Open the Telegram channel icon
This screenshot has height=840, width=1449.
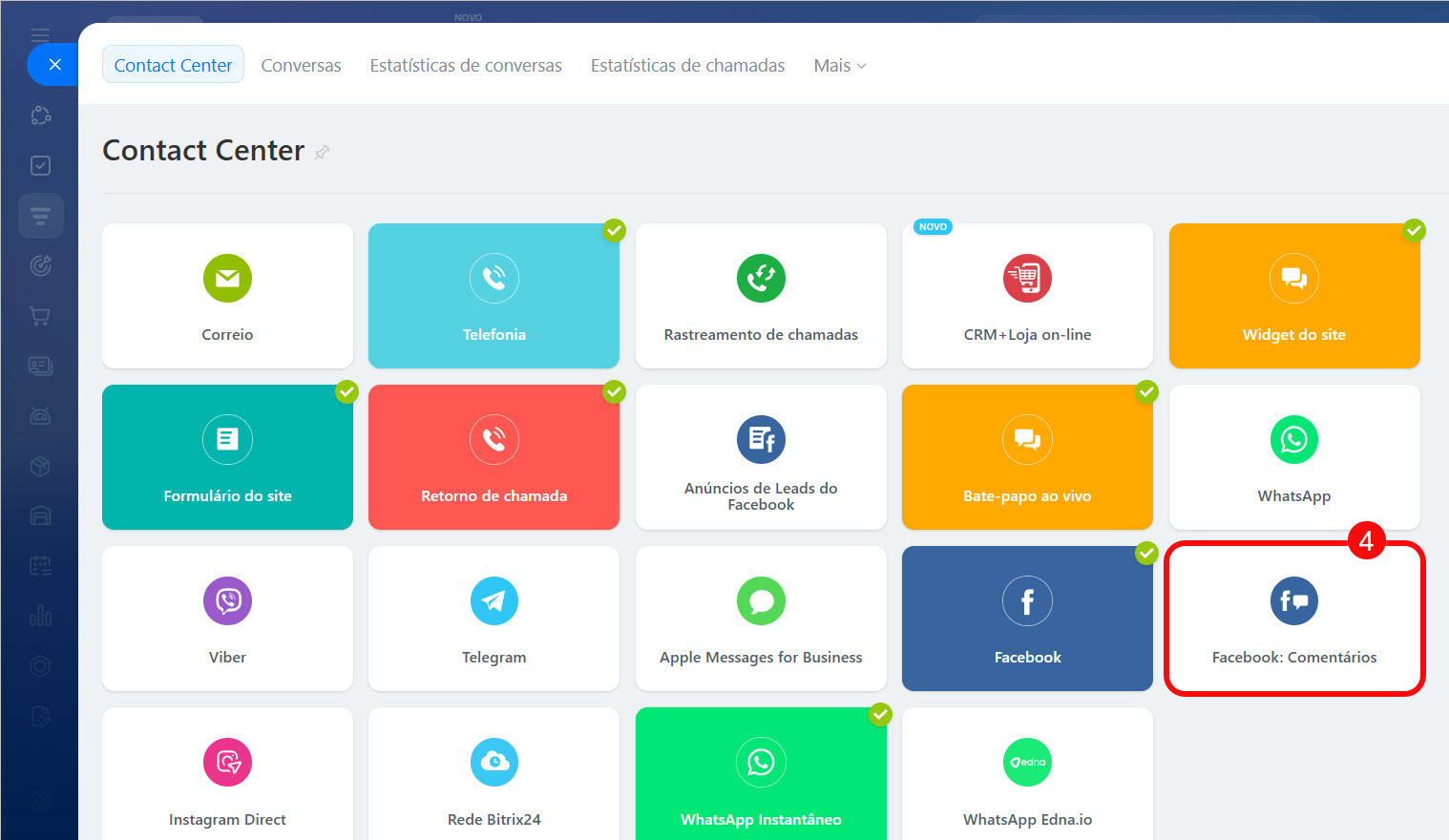click(x=493, y=600)
